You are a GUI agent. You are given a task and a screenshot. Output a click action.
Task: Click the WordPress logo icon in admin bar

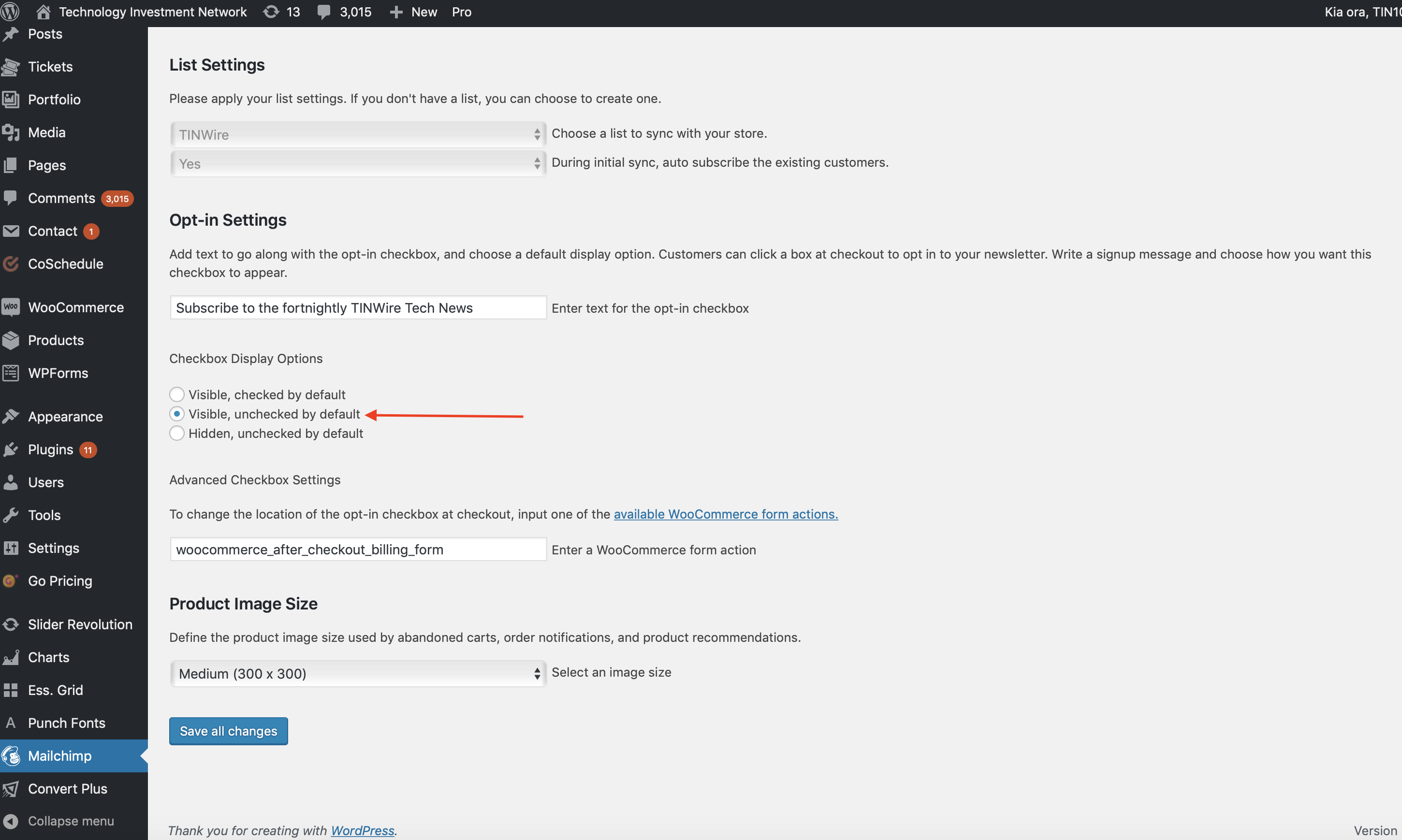(10, 11)
